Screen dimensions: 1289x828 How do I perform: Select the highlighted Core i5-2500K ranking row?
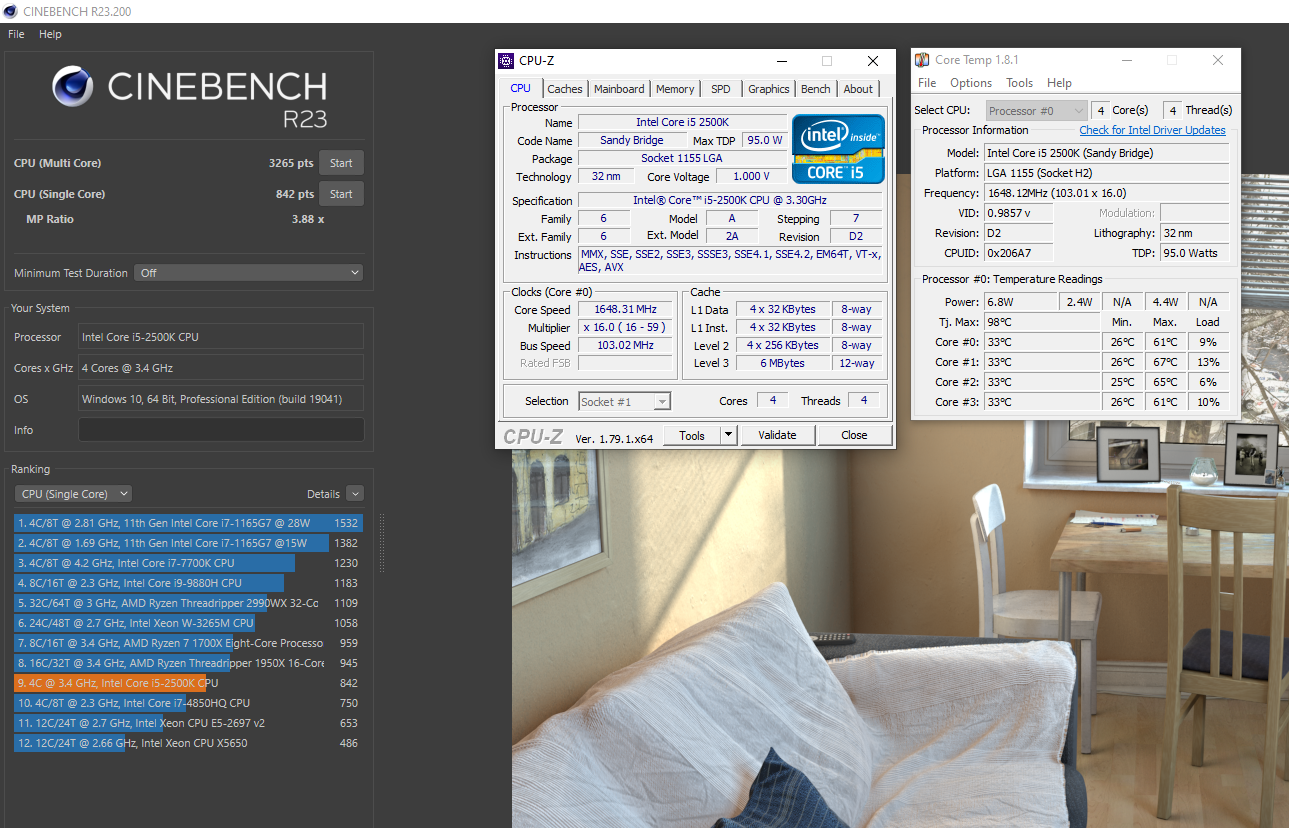pos(188,683)
